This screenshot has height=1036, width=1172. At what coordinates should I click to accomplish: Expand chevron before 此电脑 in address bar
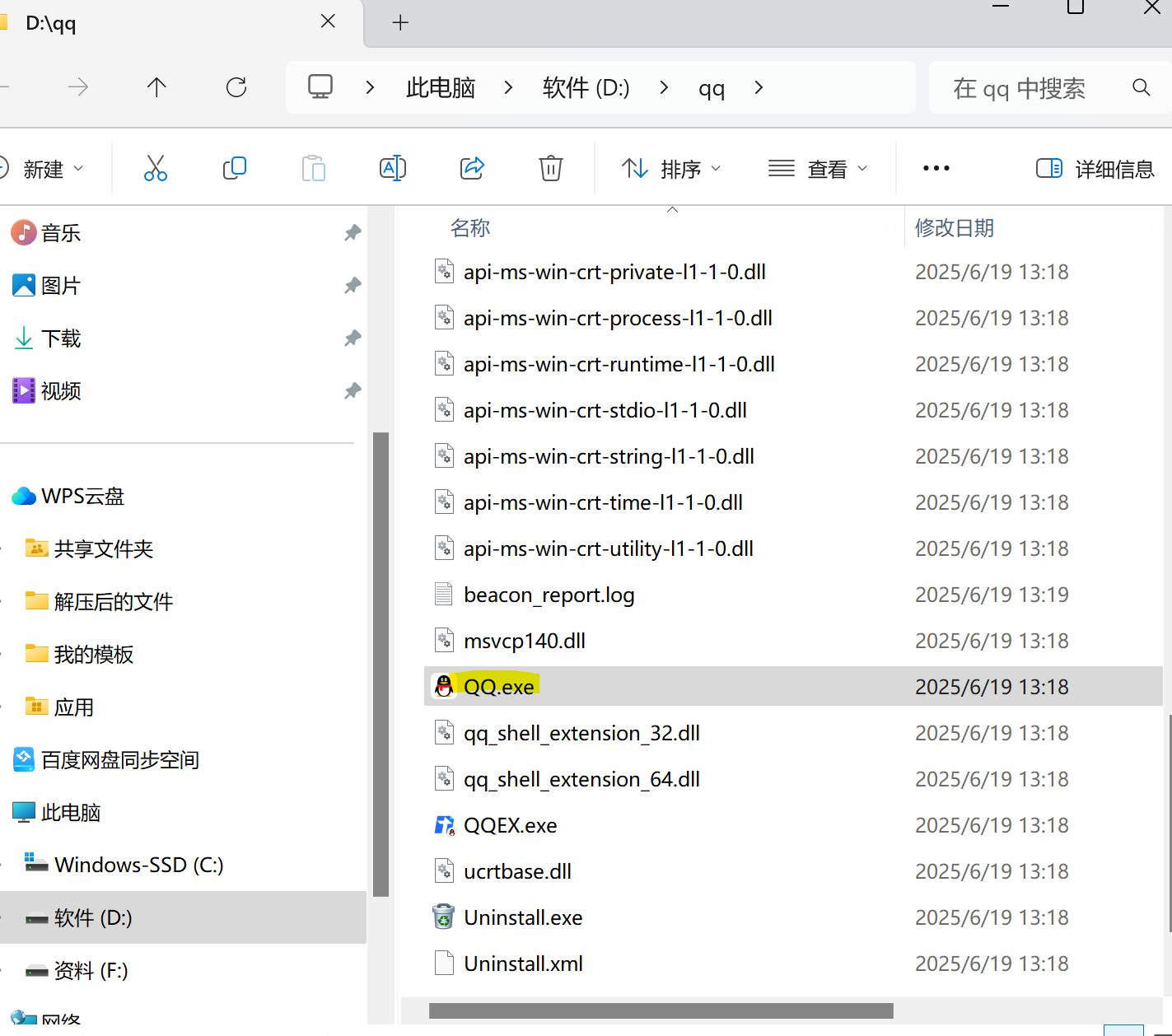click(x=370, y=87)
